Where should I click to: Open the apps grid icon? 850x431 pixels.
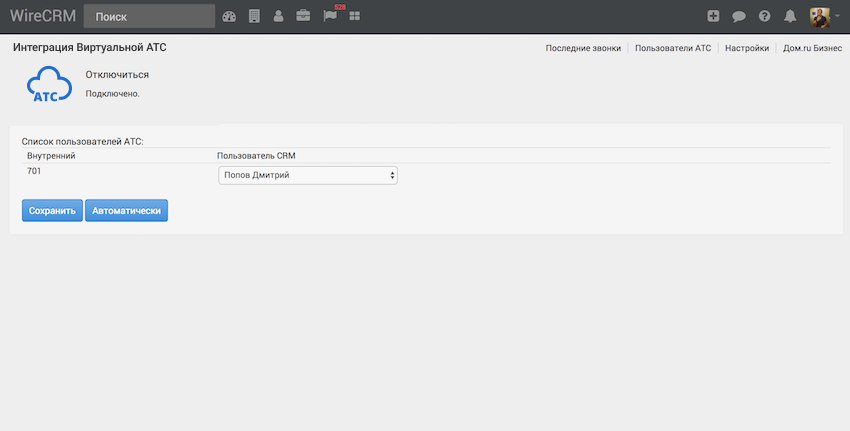point(355,16)
